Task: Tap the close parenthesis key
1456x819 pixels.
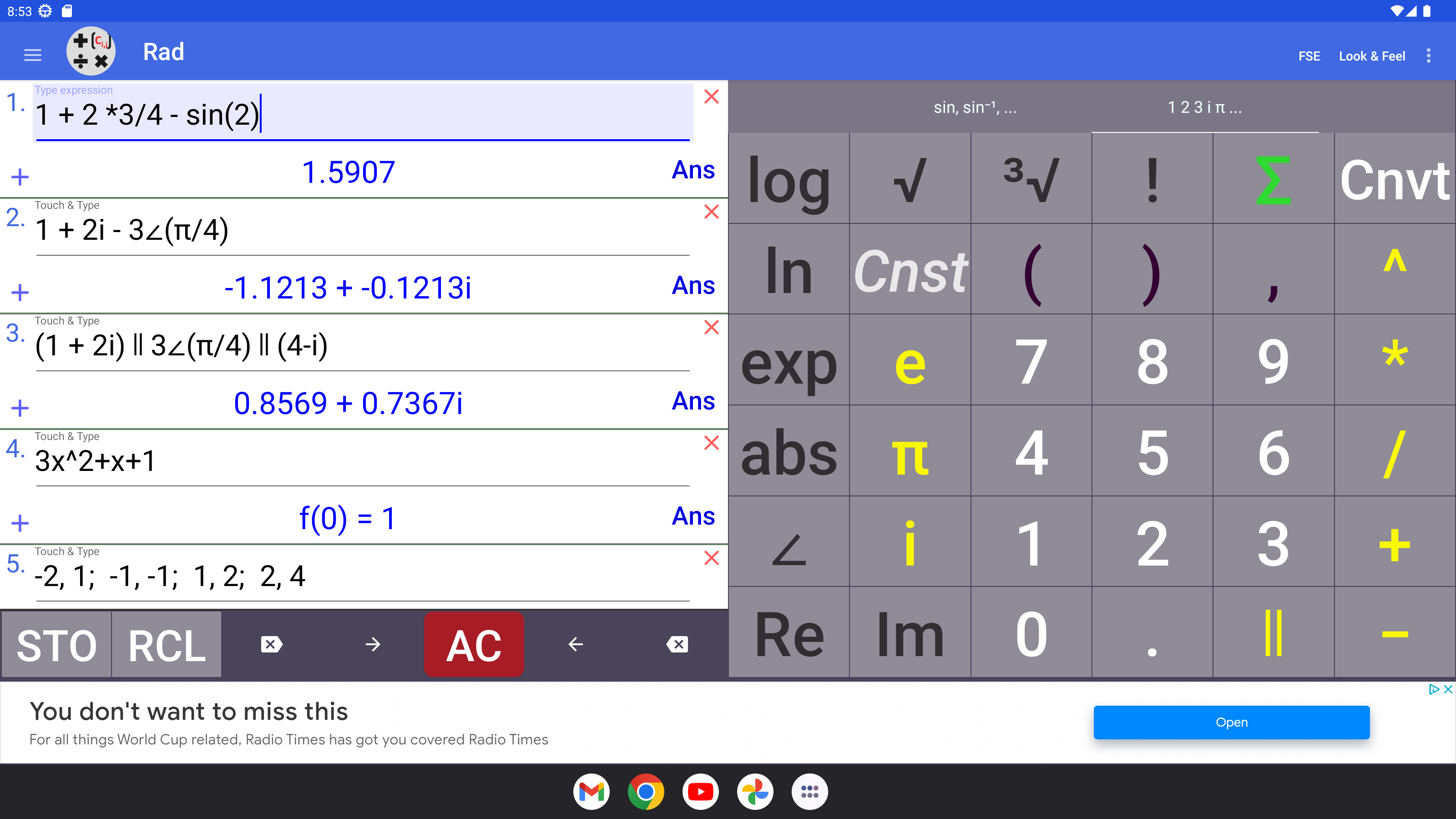Action: click(x=1153, y=270)
